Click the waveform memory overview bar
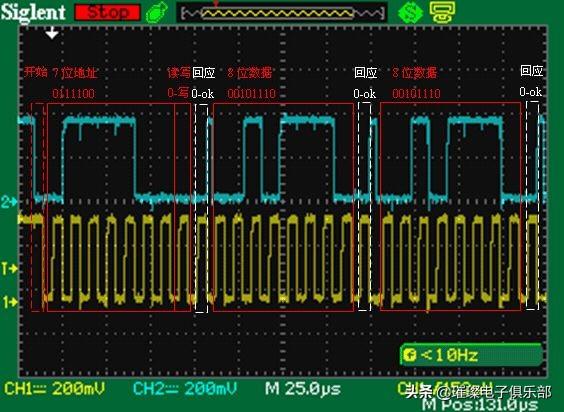This screenshot has height=412, width=564. pos(282,13)
